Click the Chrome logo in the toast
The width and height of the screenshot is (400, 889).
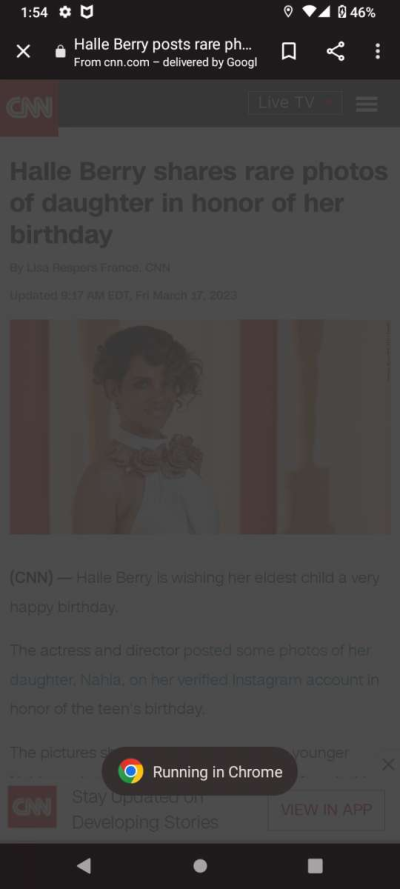130,771
